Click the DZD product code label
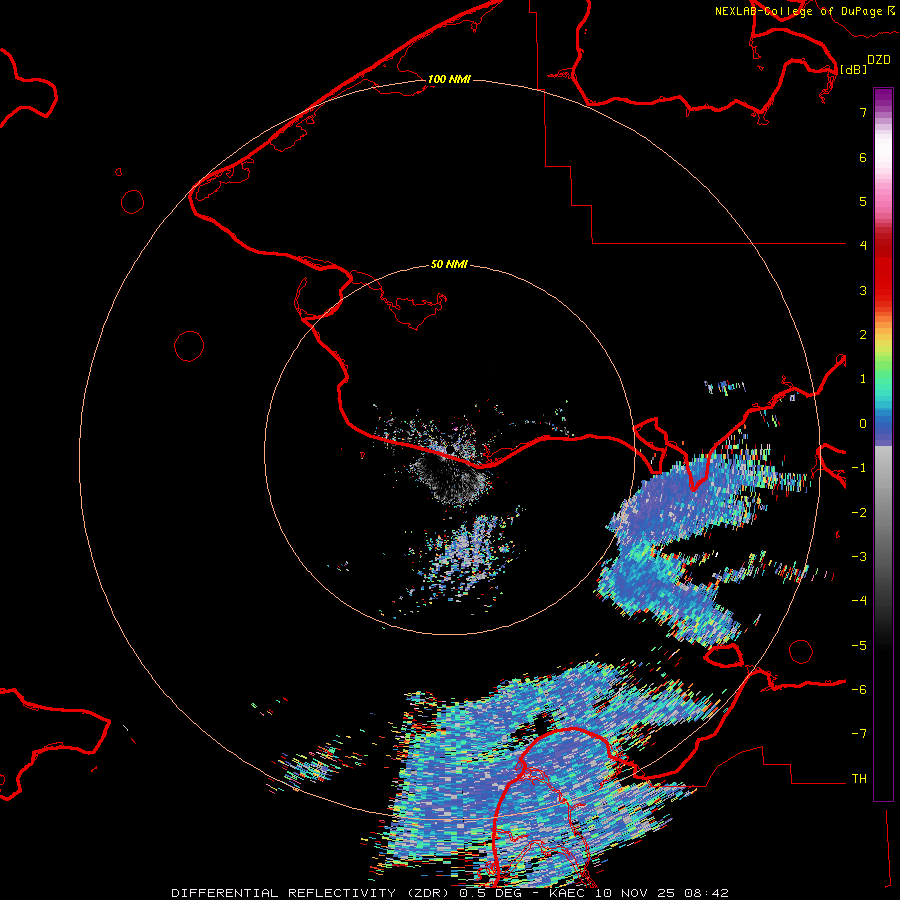The width and height of the screenshot is (900, 900). [879, 60]
